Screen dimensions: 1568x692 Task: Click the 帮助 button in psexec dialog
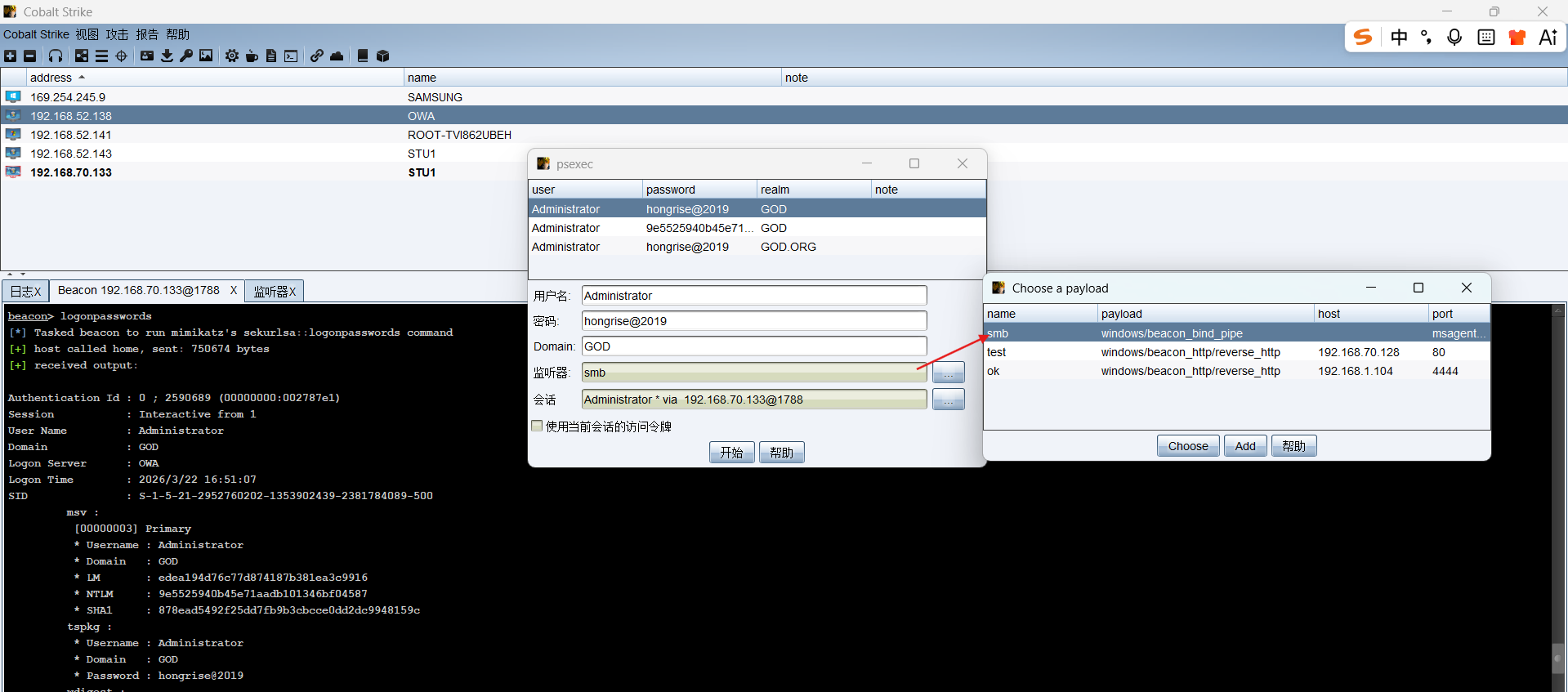pyautogui.click(x=782, y=453)
